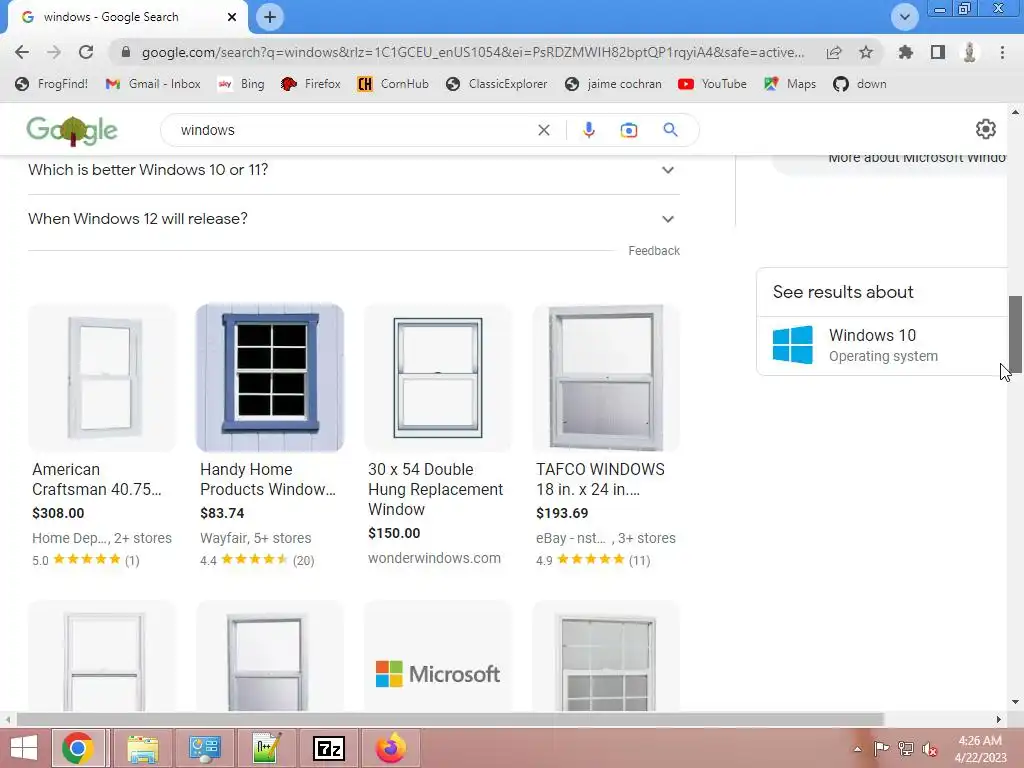The height and width of the screenshot is (768, 1024).
Task: Click the Google logo
Action: coord(72,130)
